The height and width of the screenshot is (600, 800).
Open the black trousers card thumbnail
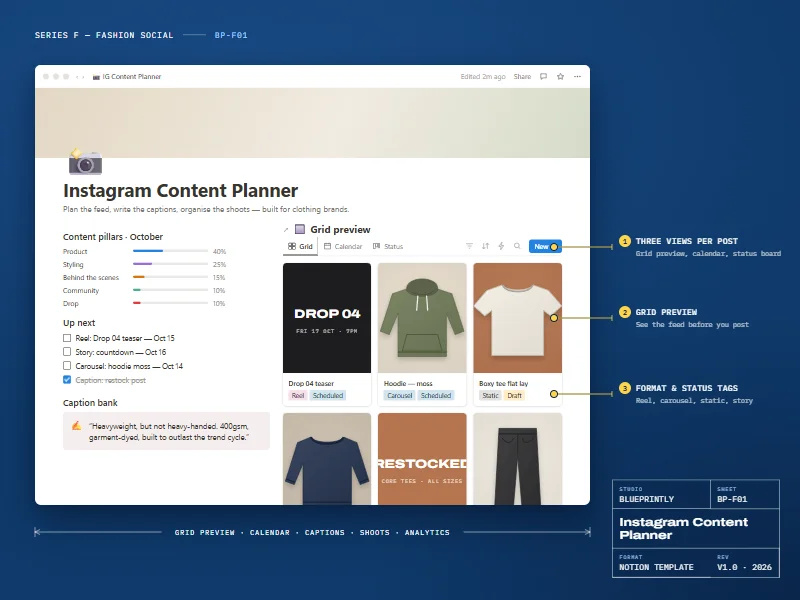pos(517,459)
